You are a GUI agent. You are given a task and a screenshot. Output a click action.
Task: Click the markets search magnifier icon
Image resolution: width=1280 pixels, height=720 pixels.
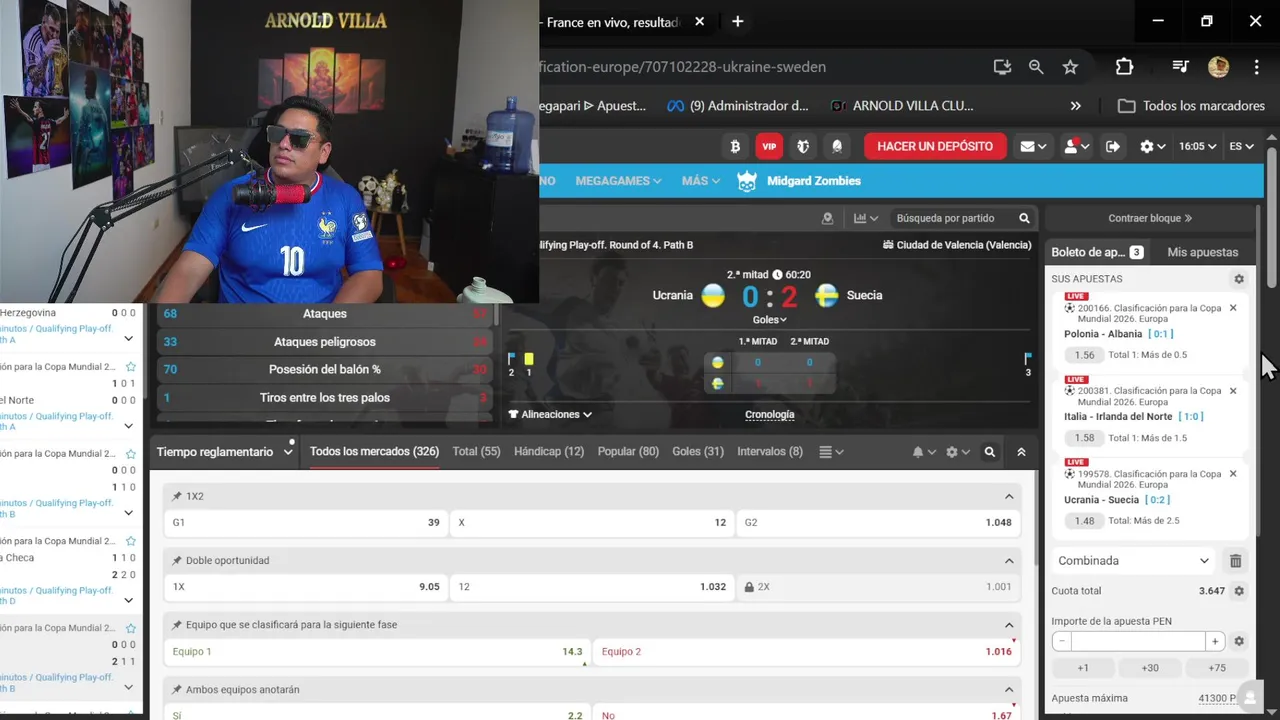click(x=990, y=452)
